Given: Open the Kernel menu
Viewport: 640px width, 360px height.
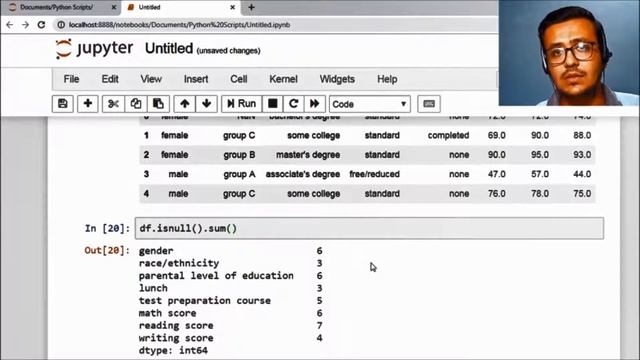Looking at the screenshot, I should 283,79.
